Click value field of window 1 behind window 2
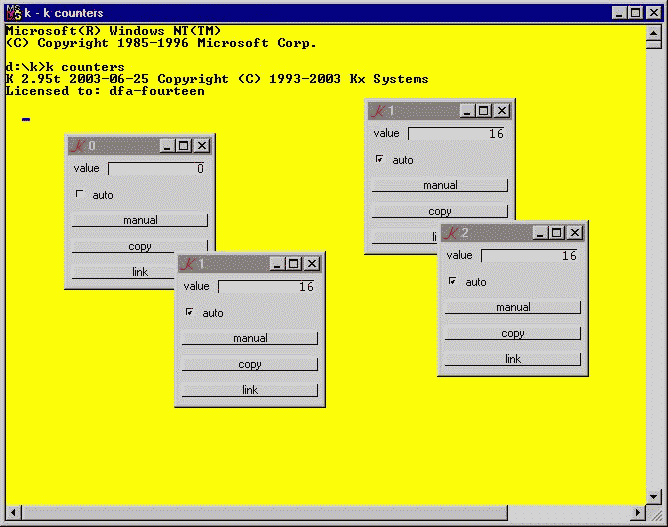The image size is (668, 527). coord(456,134)
